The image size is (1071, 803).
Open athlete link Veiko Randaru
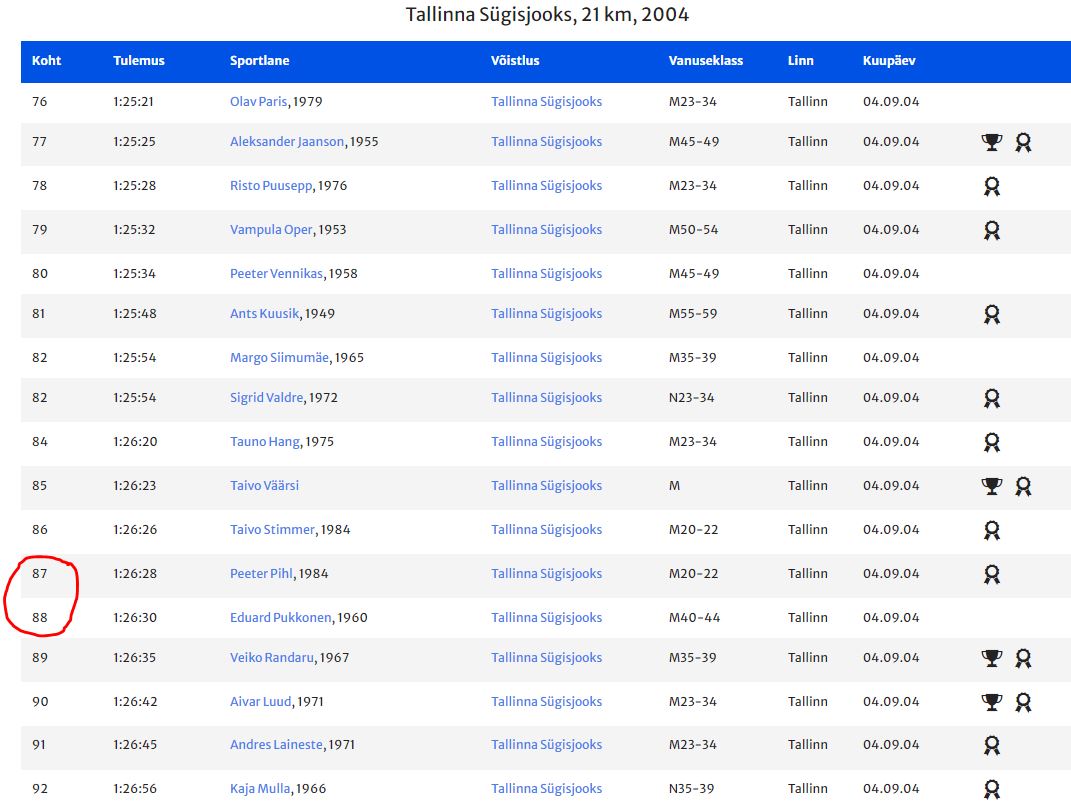point(272,658)
